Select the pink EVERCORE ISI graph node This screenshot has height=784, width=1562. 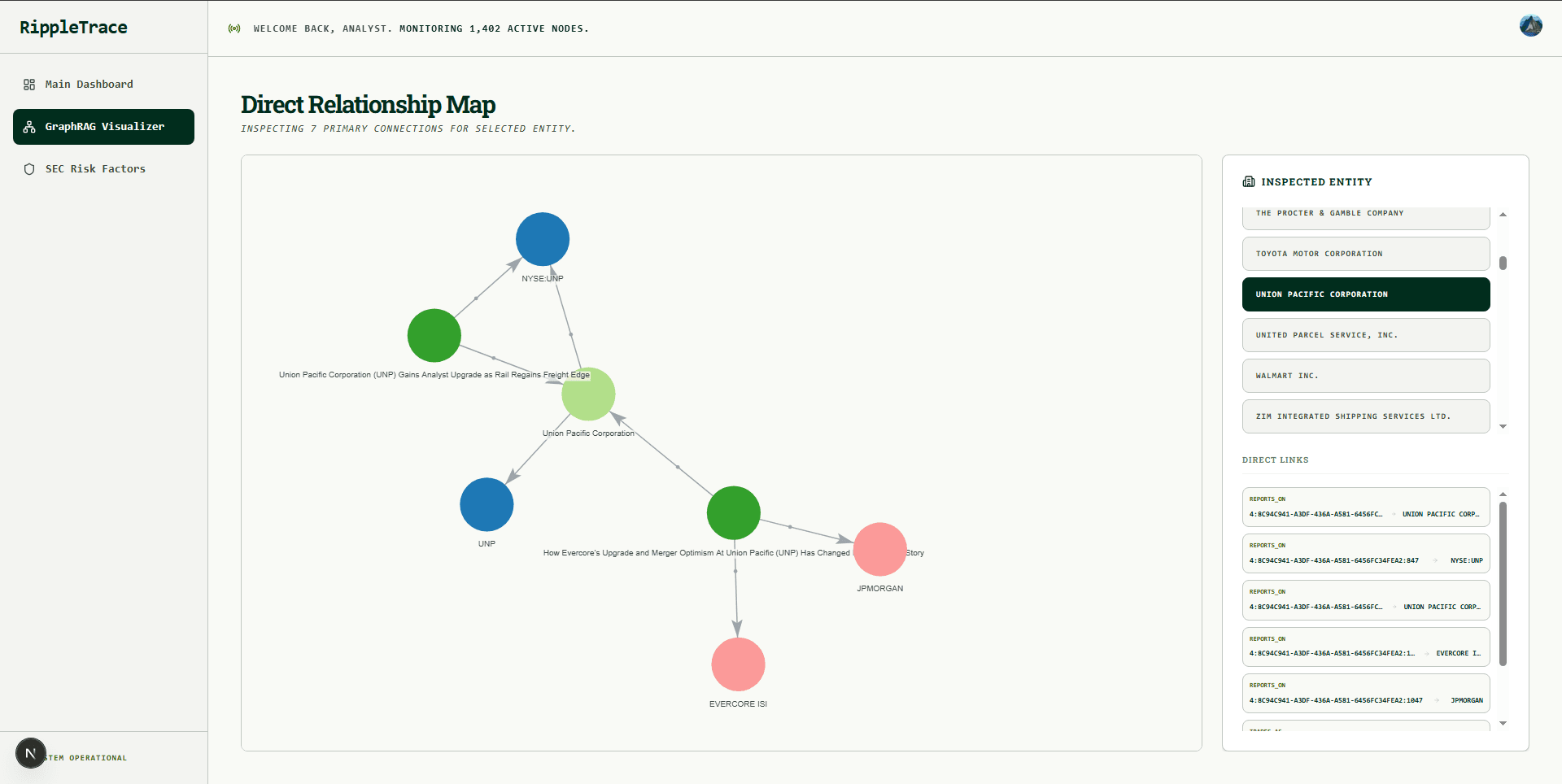(x=738, y=664)
